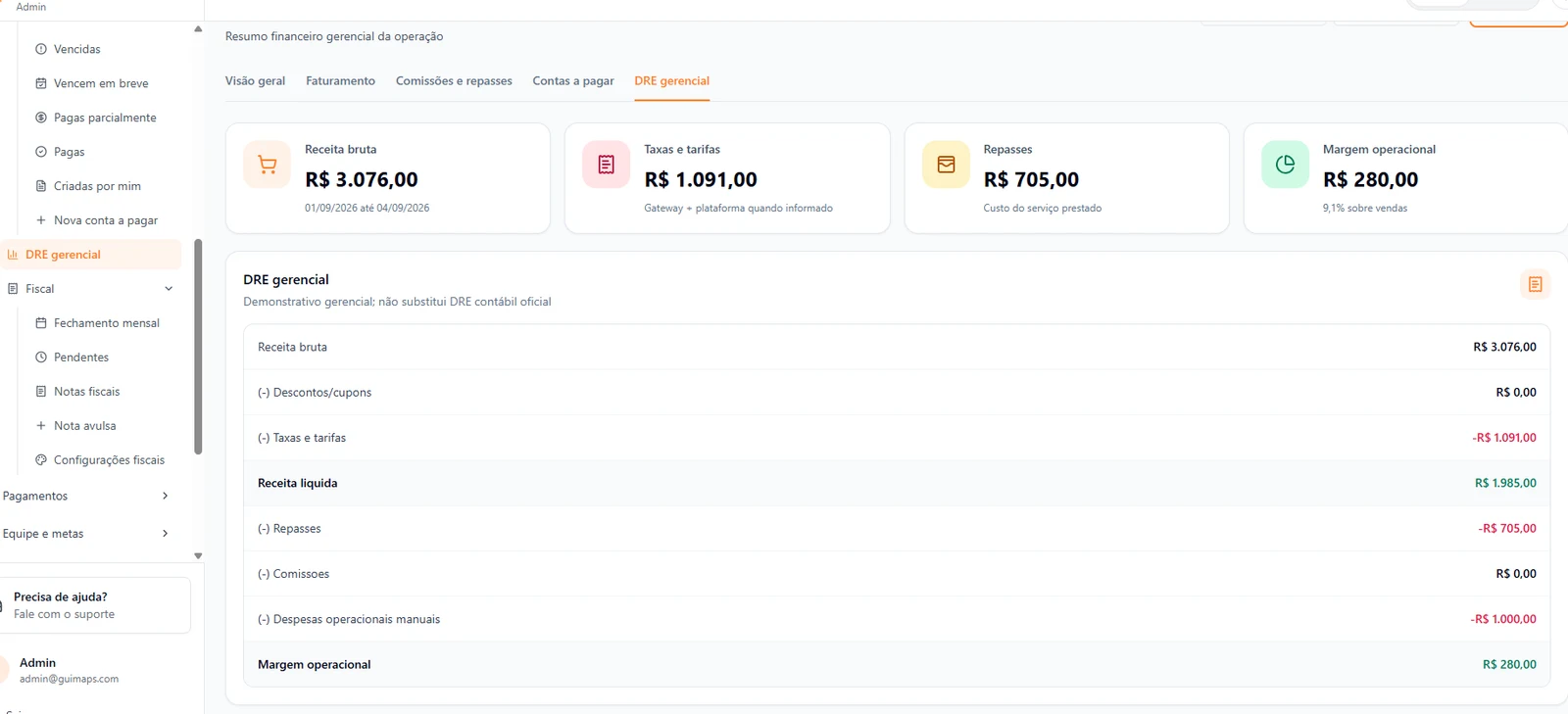Click the plus icon beside Nota avulsa
The height and width of the screenshot is (714, 1568).
(41, 426)
